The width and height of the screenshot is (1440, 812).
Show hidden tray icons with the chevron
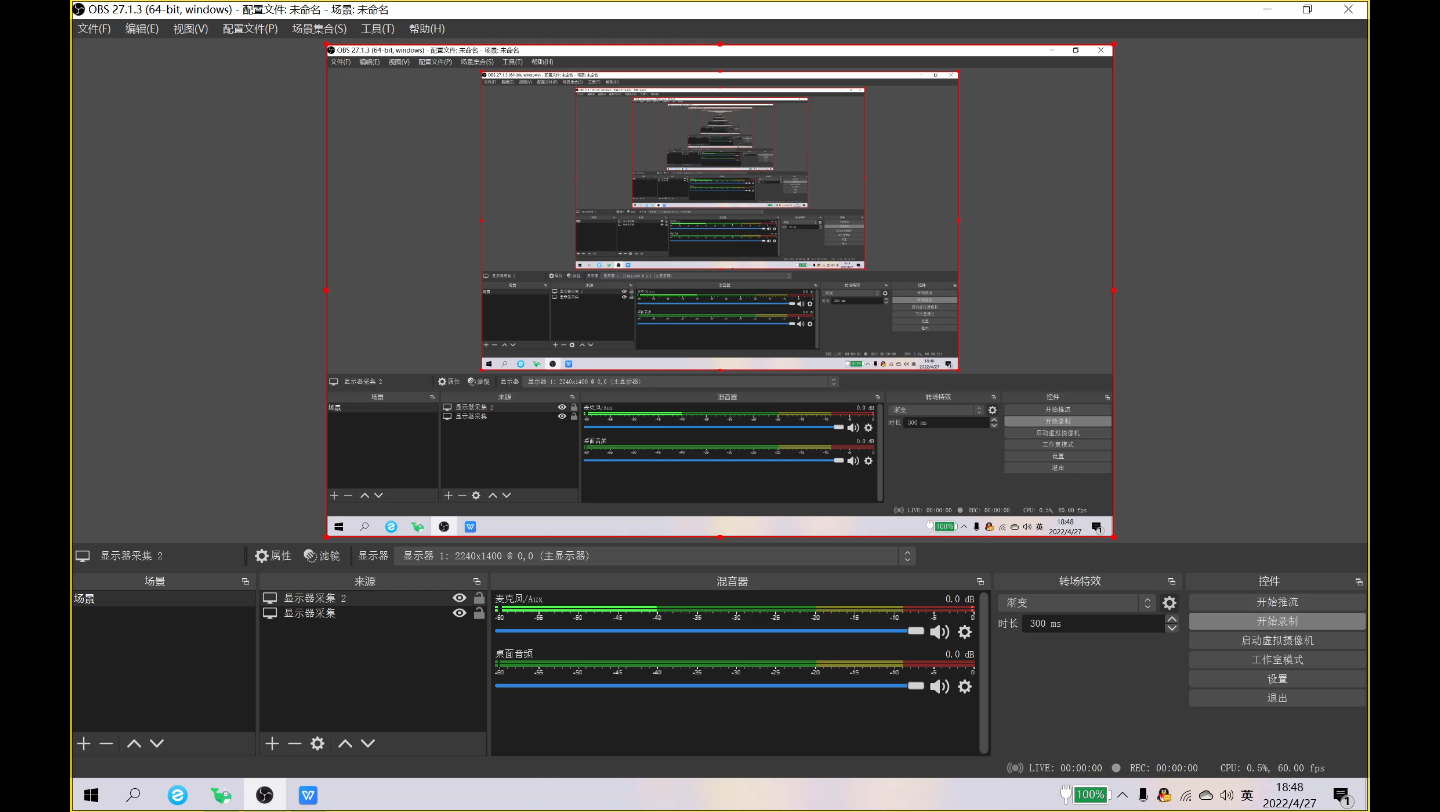[x=1122, y=796]
